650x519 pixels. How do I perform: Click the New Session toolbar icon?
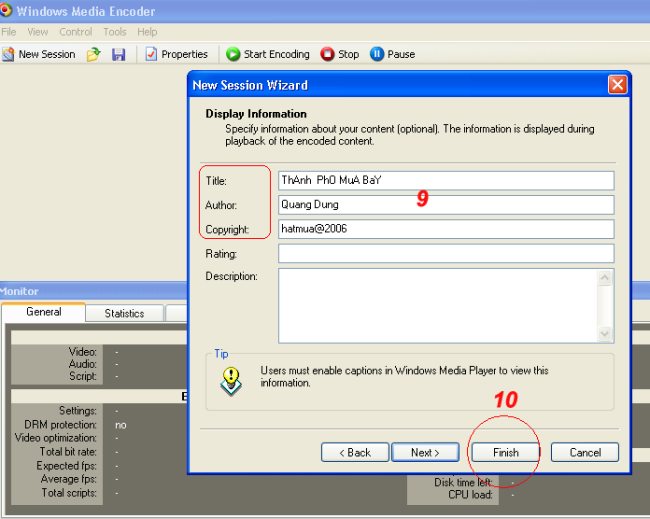pyautogui.click(x=9, y=54)
